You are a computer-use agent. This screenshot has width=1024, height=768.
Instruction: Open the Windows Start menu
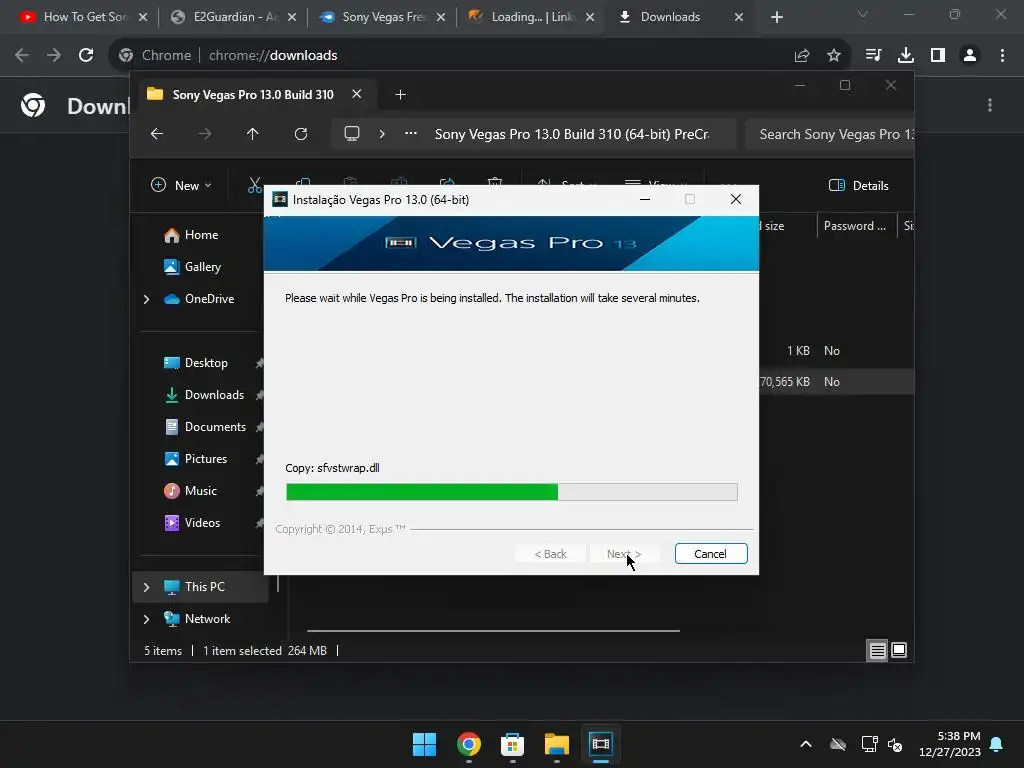click(x=424, y=744)
